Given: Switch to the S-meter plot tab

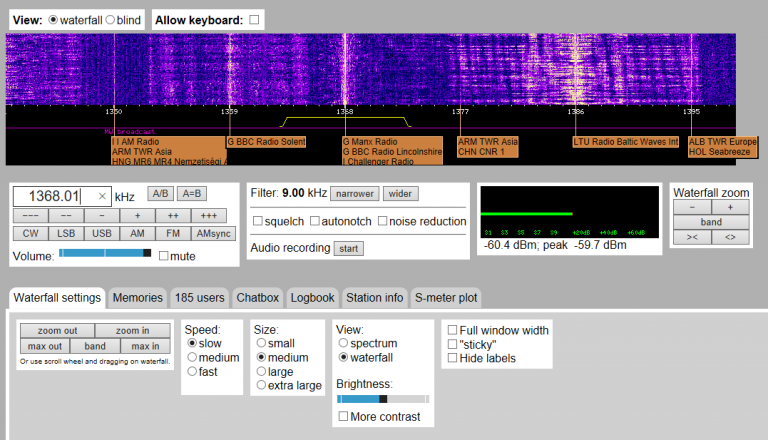Looking at the screenshot, I should point(446,297).
